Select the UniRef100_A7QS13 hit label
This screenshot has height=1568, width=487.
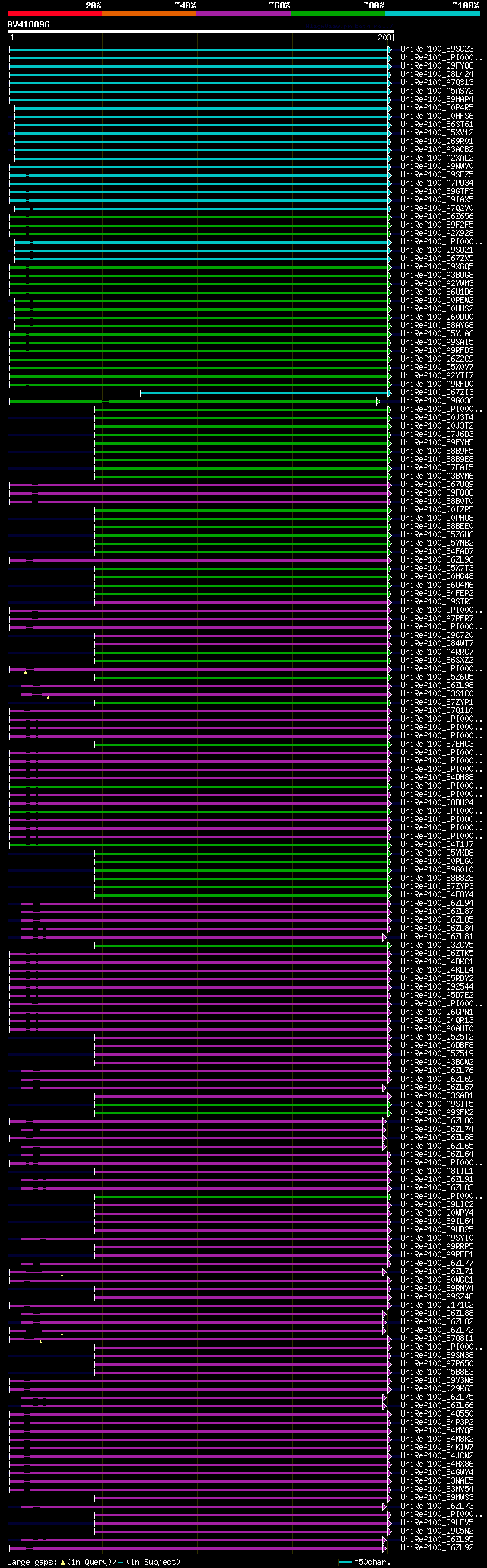[437, 83]
